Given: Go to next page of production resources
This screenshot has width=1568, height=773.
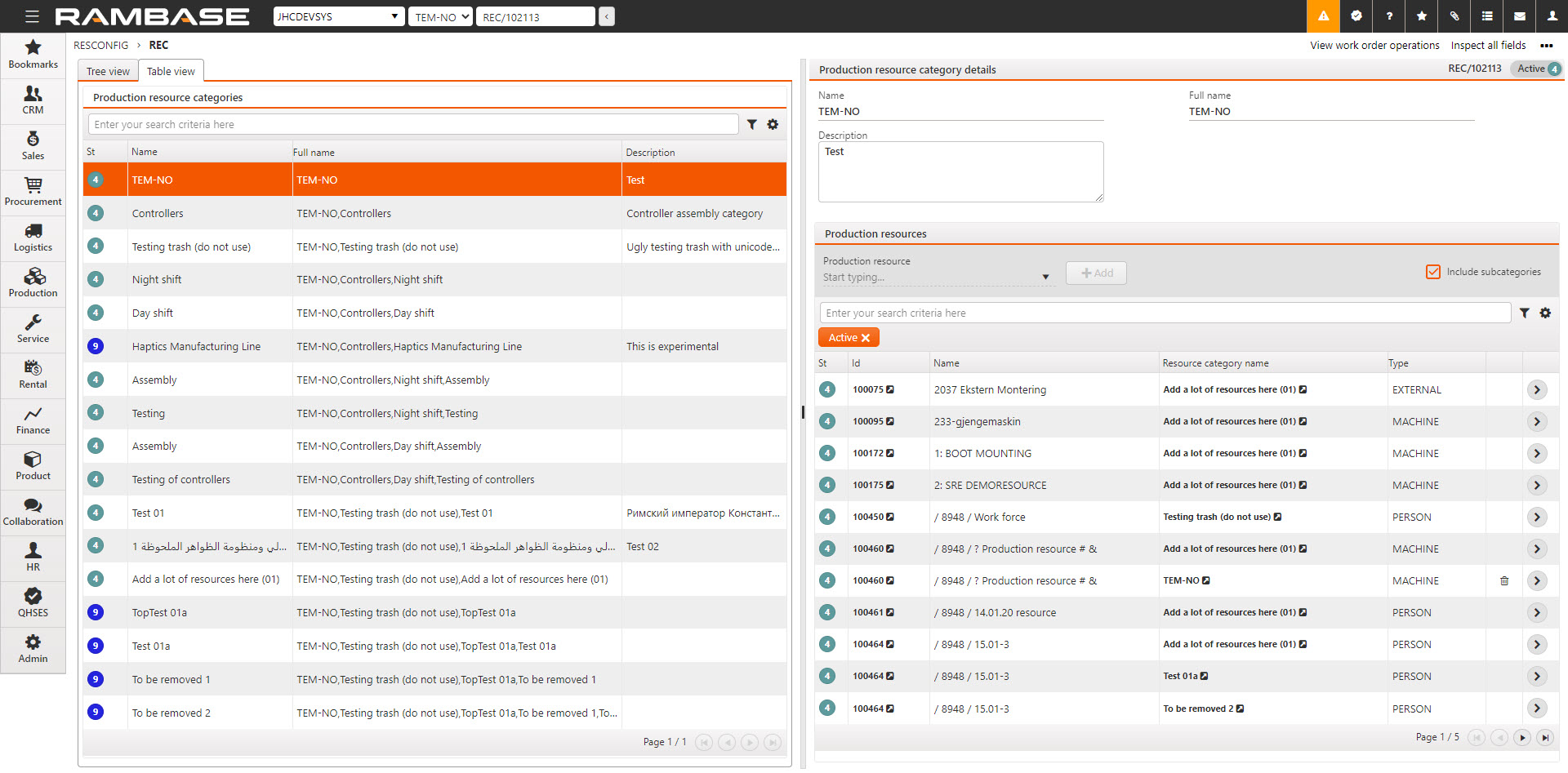Looking at the screenshot, I should (1521, 738).
